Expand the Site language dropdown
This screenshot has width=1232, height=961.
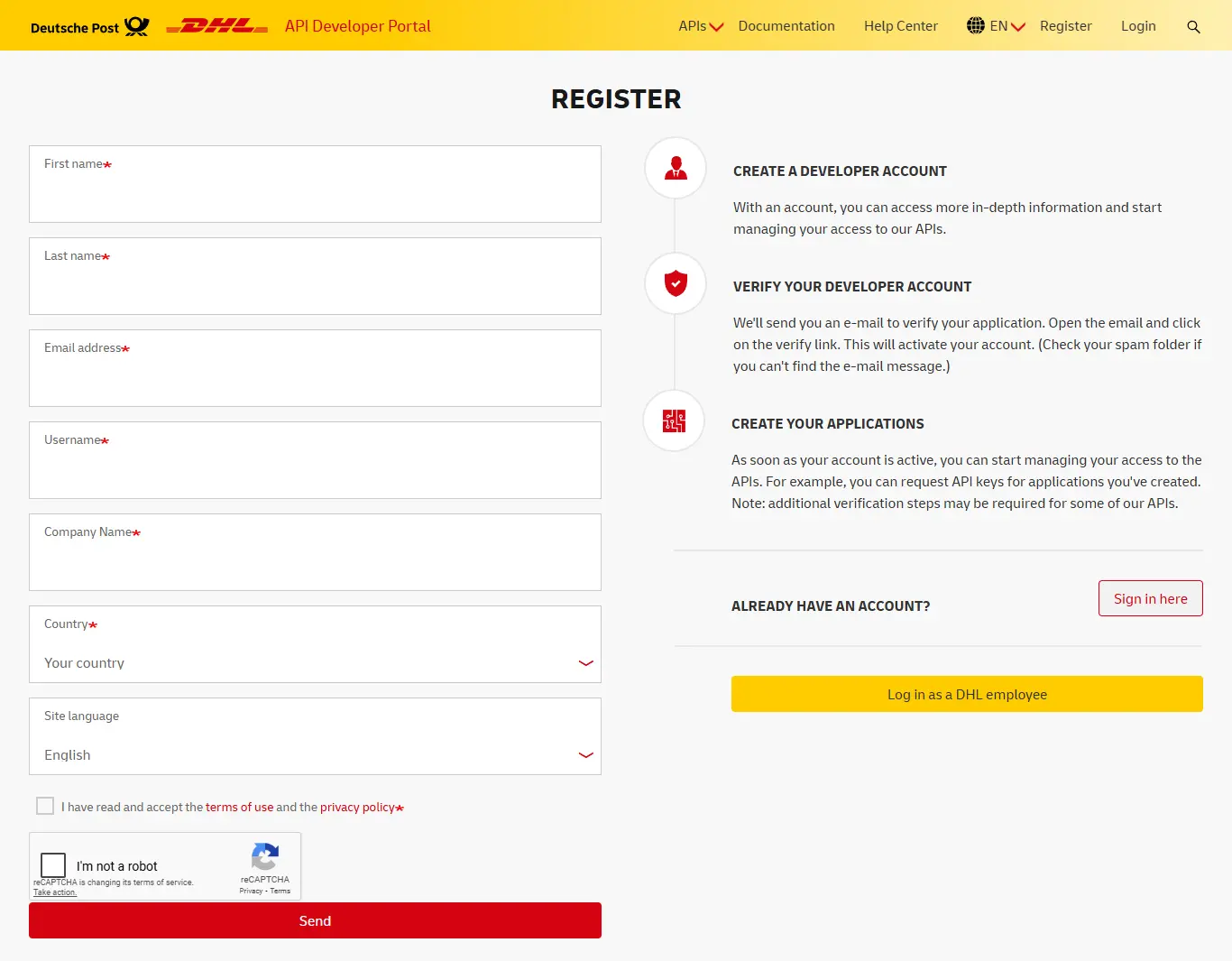[315, 736]
